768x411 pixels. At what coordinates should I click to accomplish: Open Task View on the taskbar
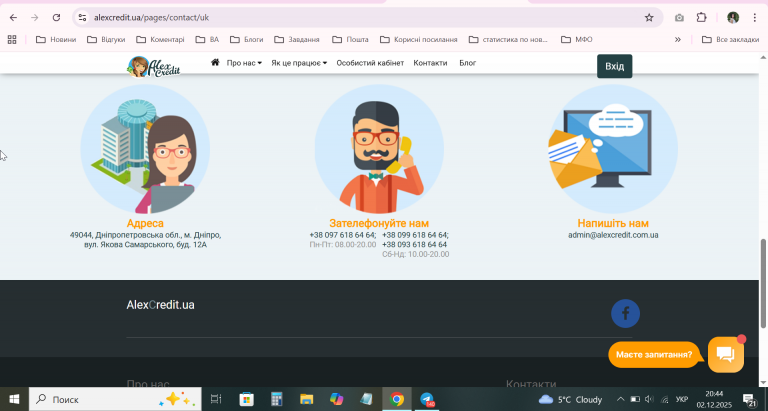click(216, 399)
